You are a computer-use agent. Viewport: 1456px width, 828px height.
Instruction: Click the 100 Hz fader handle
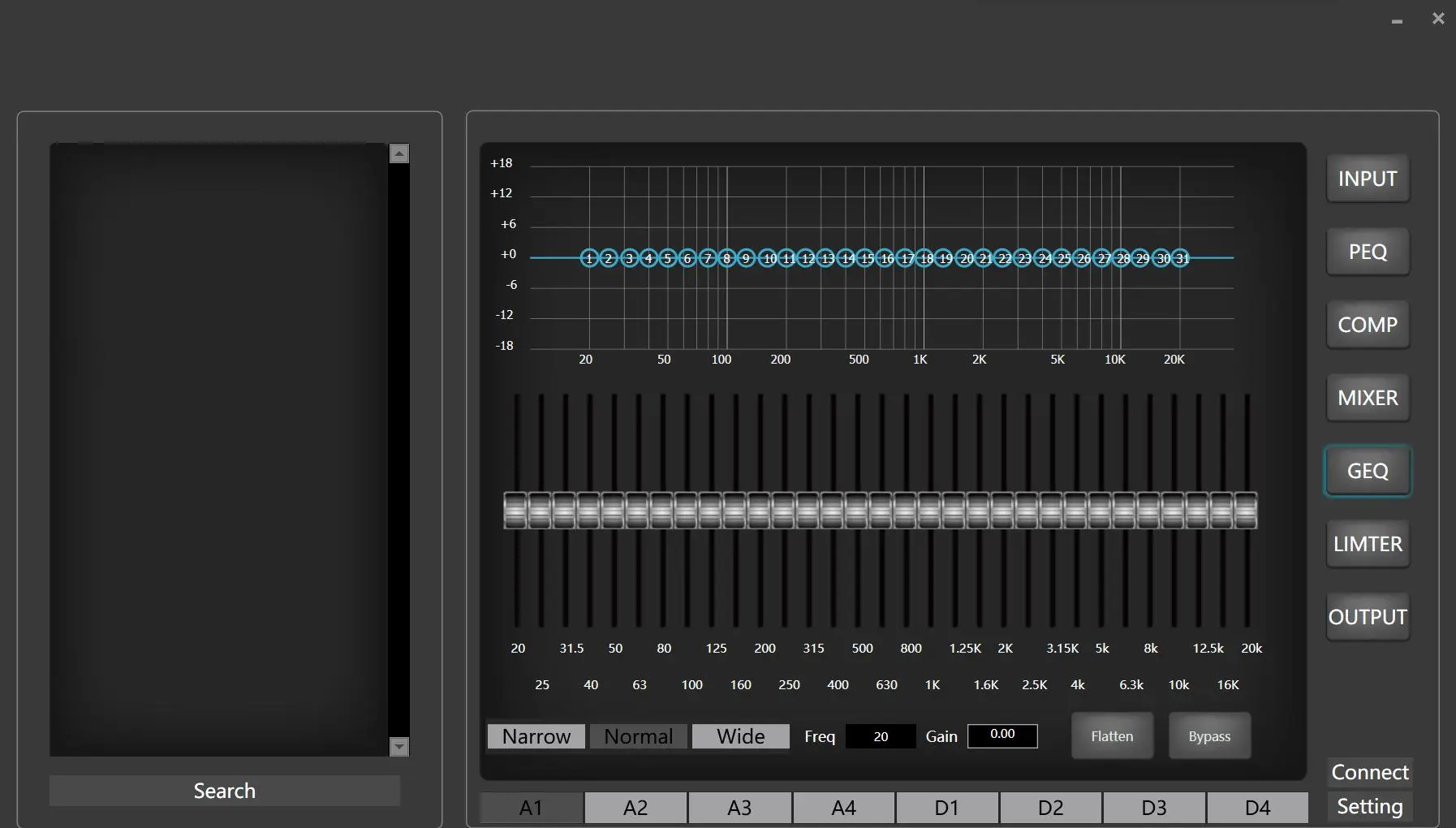pos(686,511)
